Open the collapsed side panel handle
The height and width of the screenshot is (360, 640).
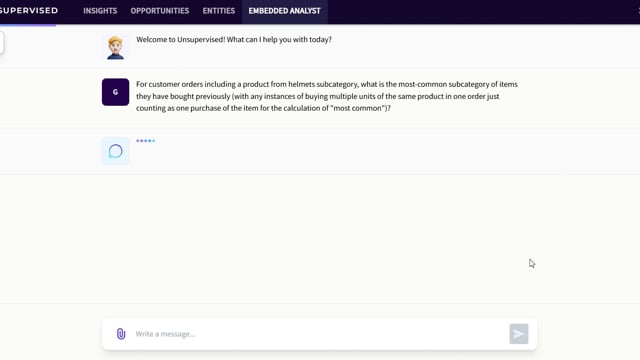tap(2, 43)
